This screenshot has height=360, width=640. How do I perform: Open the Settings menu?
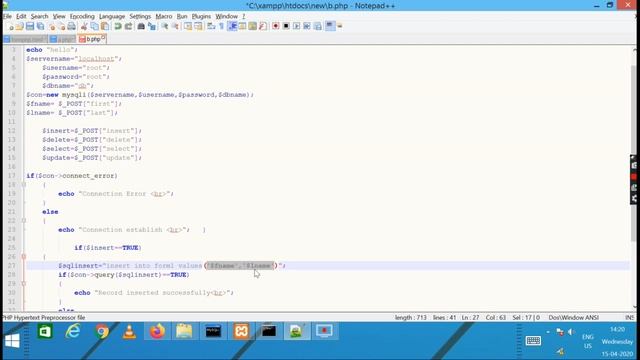pyautogui.click(x=140, y=16)
